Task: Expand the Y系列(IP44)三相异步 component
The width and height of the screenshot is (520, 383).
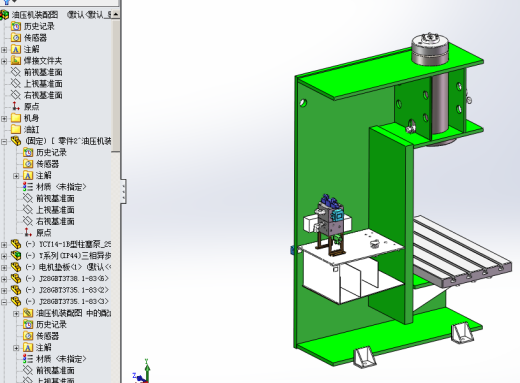Action: pos(4,256)
